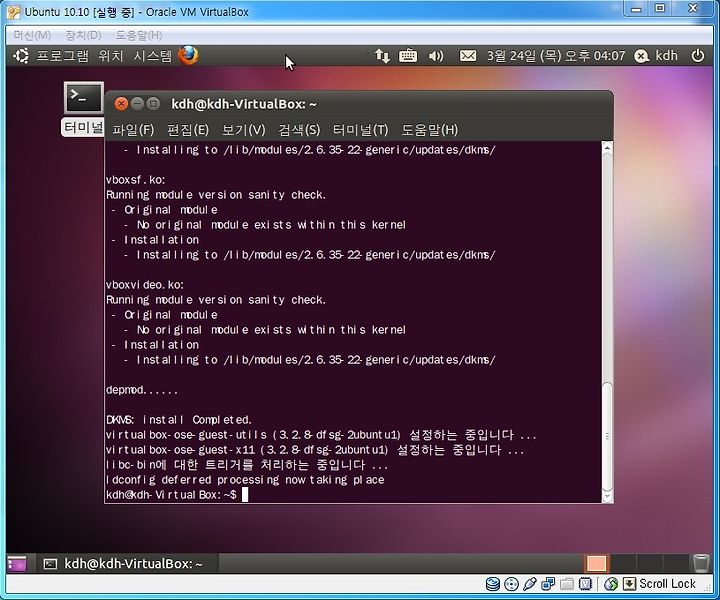Image resolution: width=720 pixels, height=600 pixels.
Task: Click VirtualBox USB devices status icon
Action: (529, 584)
